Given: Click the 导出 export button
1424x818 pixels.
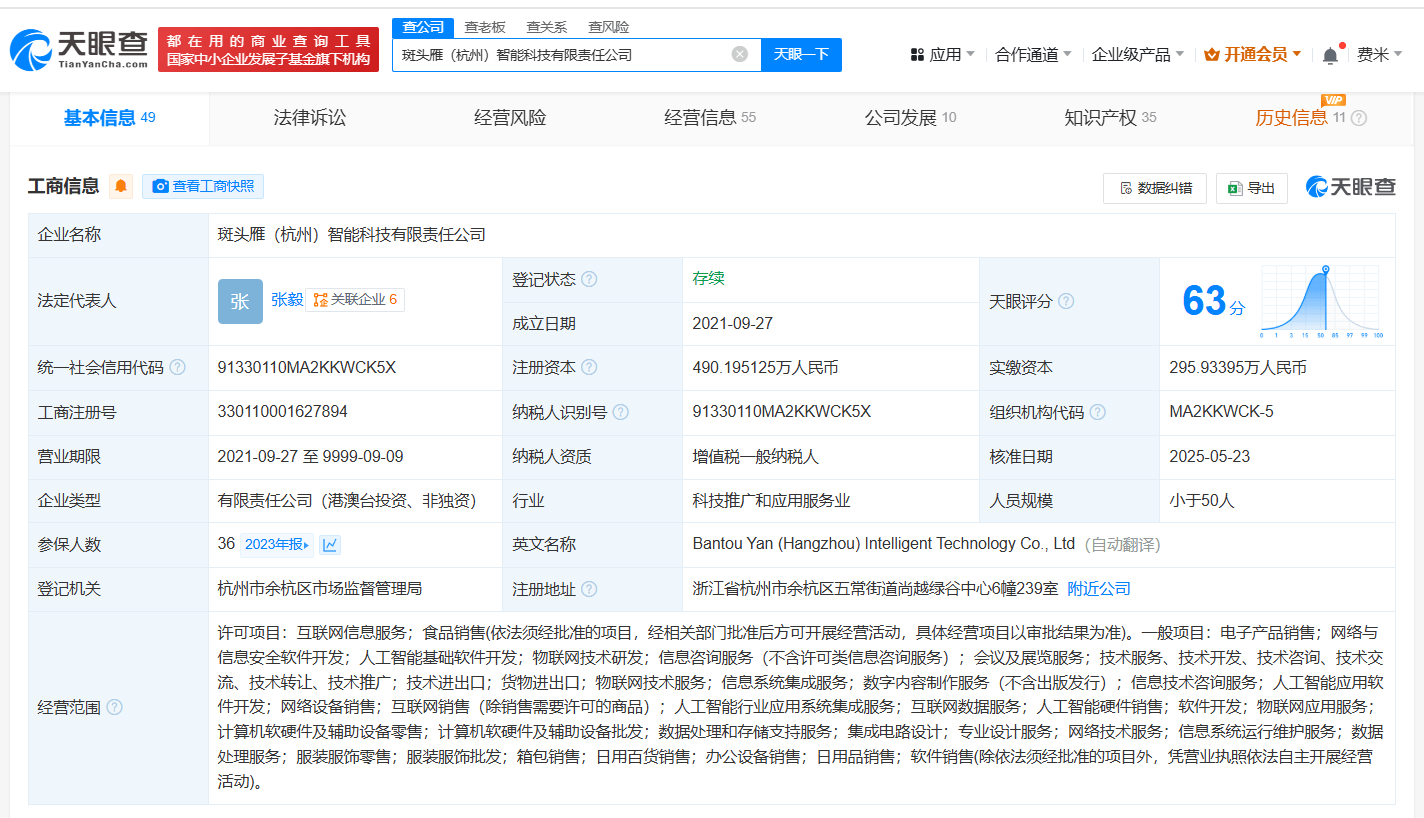Looking at the screenshot, I should [x=1252, y=188].
